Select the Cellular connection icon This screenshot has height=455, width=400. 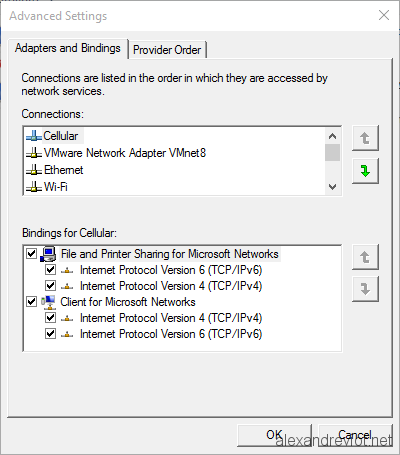(34, 136)
